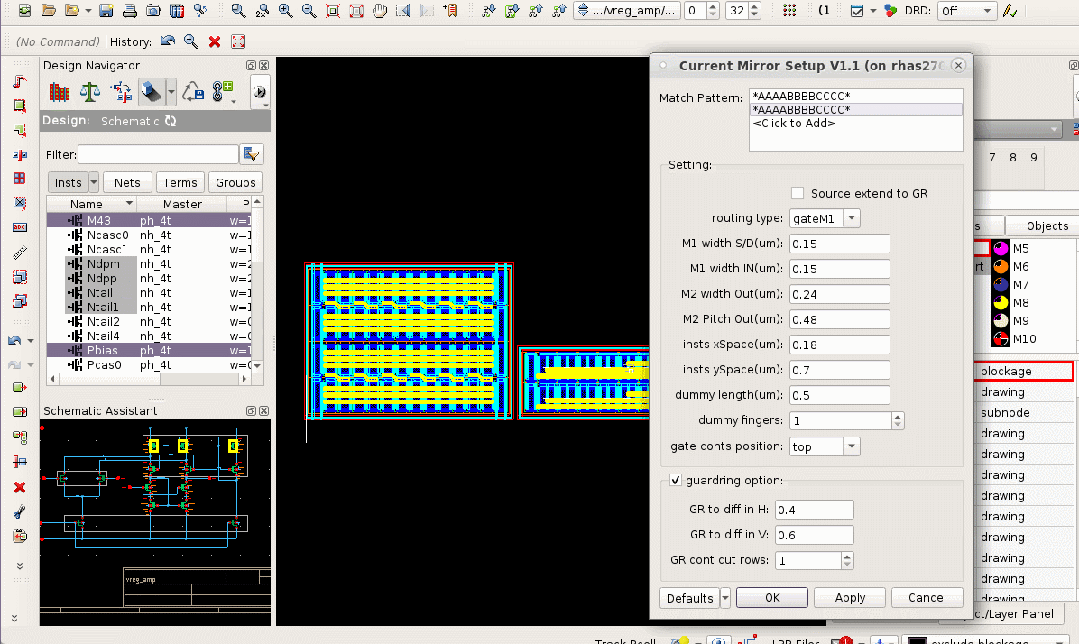Open the vreg_amp path selector in toolbar

click(x=627, y=10)
